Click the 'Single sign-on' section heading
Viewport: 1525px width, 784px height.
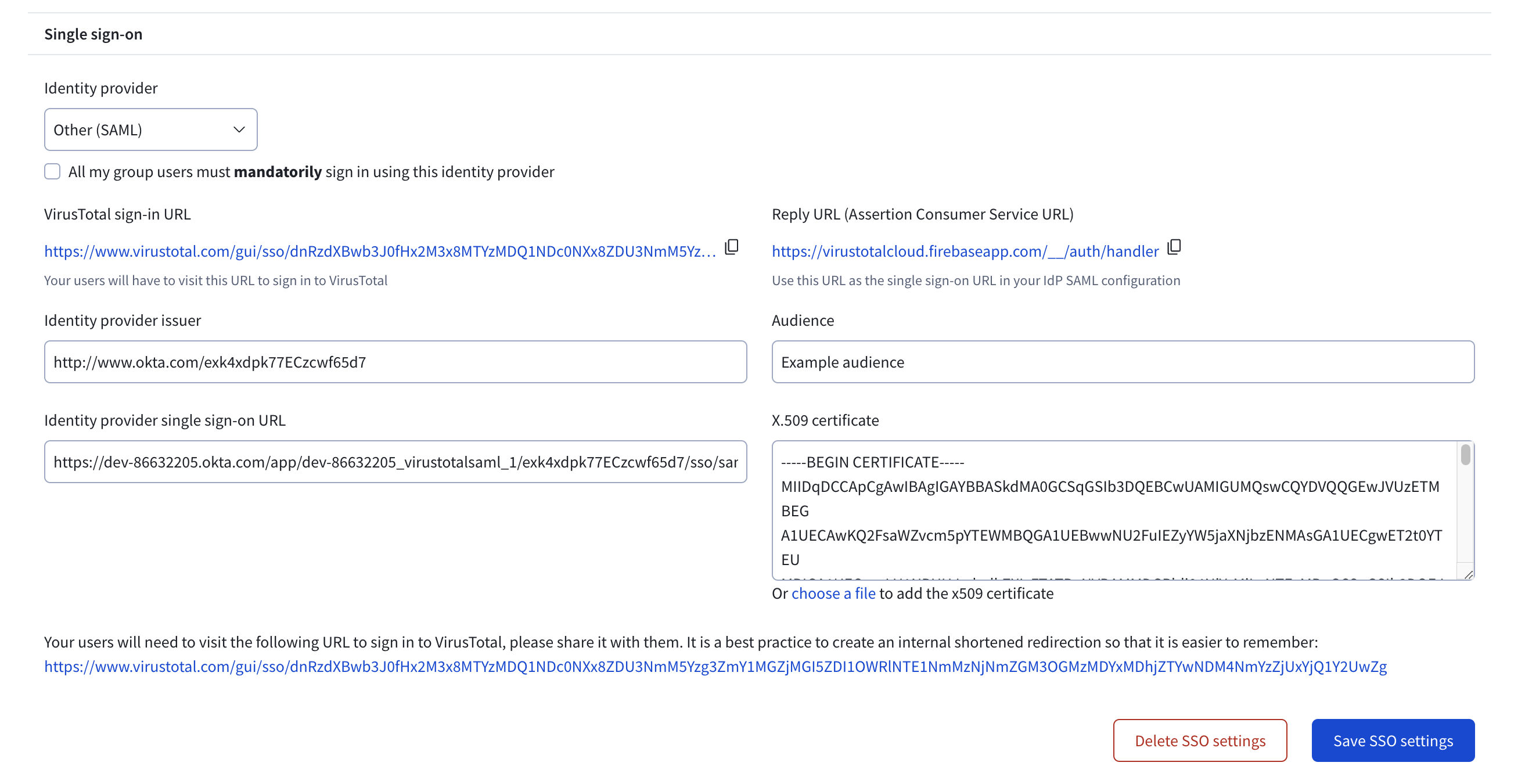click(93, 34)
